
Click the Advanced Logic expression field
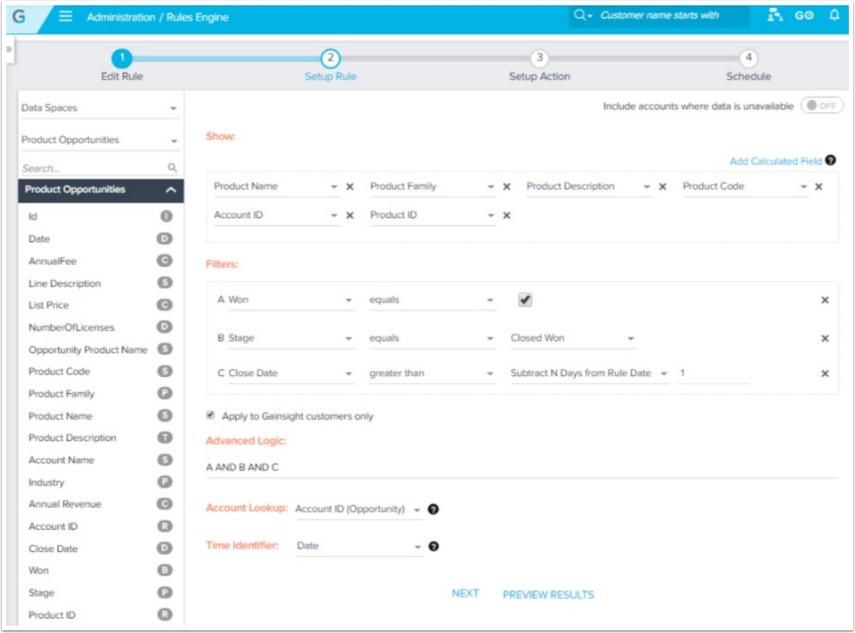tap(522, 468)
